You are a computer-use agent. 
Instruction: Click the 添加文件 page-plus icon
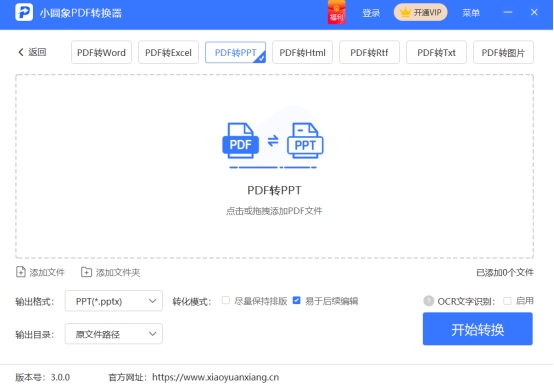click(21, 272)
